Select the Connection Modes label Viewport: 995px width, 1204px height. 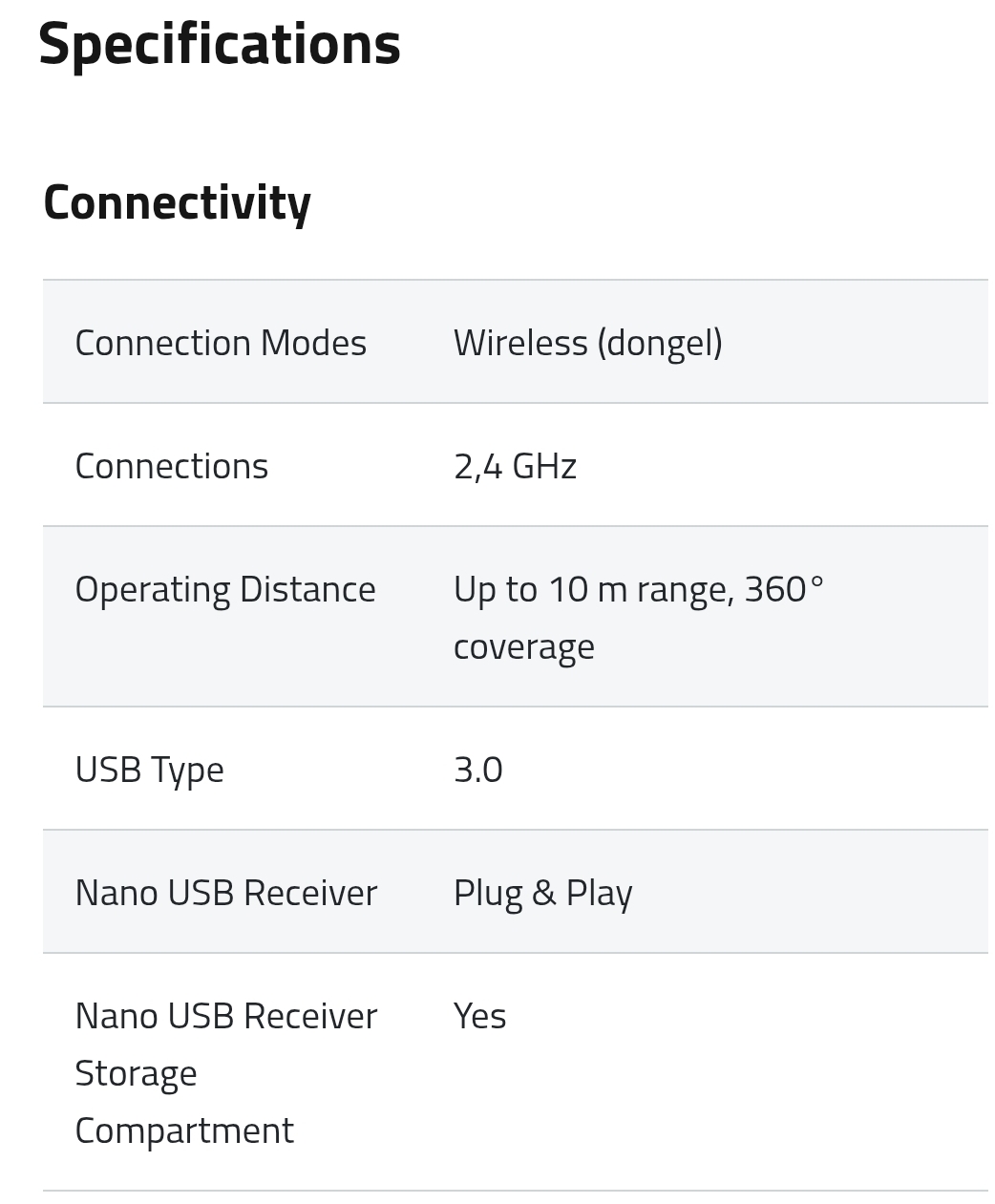221,343
